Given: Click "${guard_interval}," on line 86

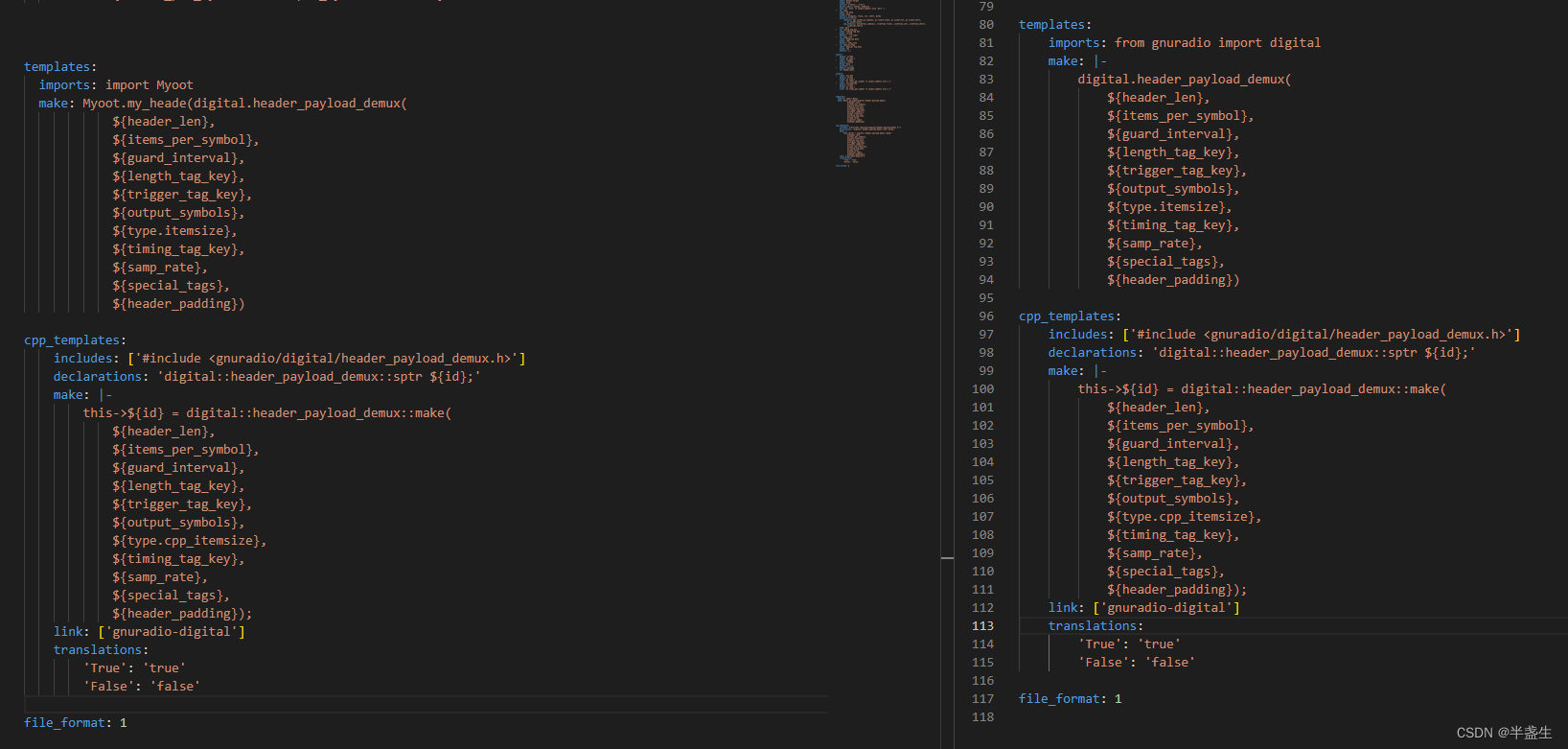Looking at the screenshot, I should (x=1173, y=134).
